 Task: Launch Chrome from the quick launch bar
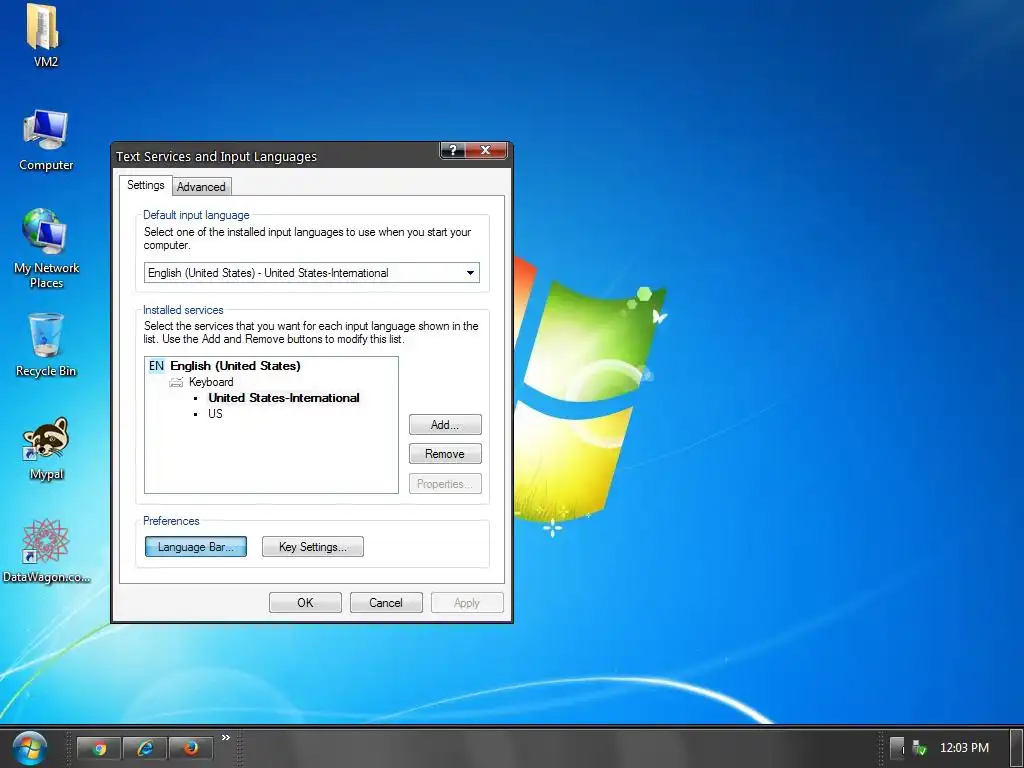[99, 748]
